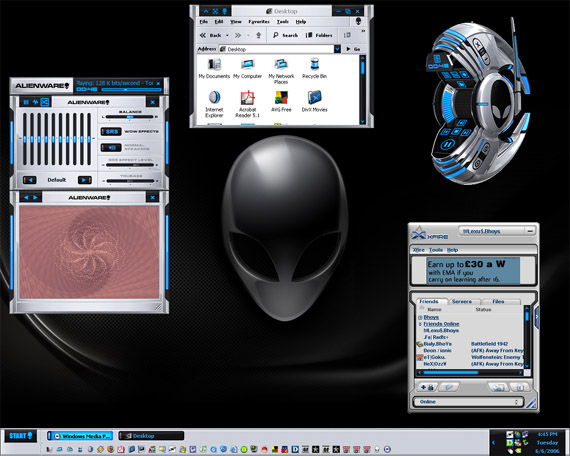Open the Back button history dropdown
Image resolution: width=570 pixels, height=456 pixels.
(x=227, y=35)
